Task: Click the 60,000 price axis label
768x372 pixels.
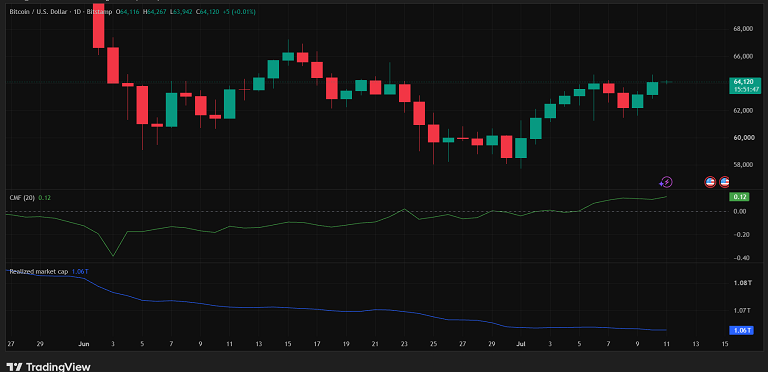Action: coord(743,138)
